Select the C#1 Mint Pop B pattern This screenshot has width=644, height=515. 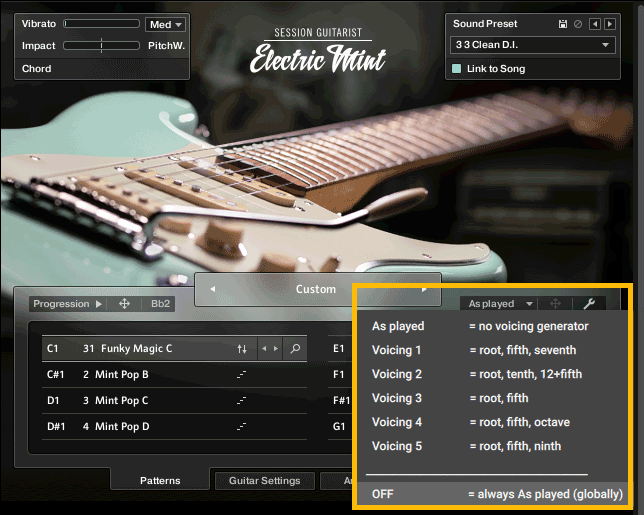pos(175,375)
